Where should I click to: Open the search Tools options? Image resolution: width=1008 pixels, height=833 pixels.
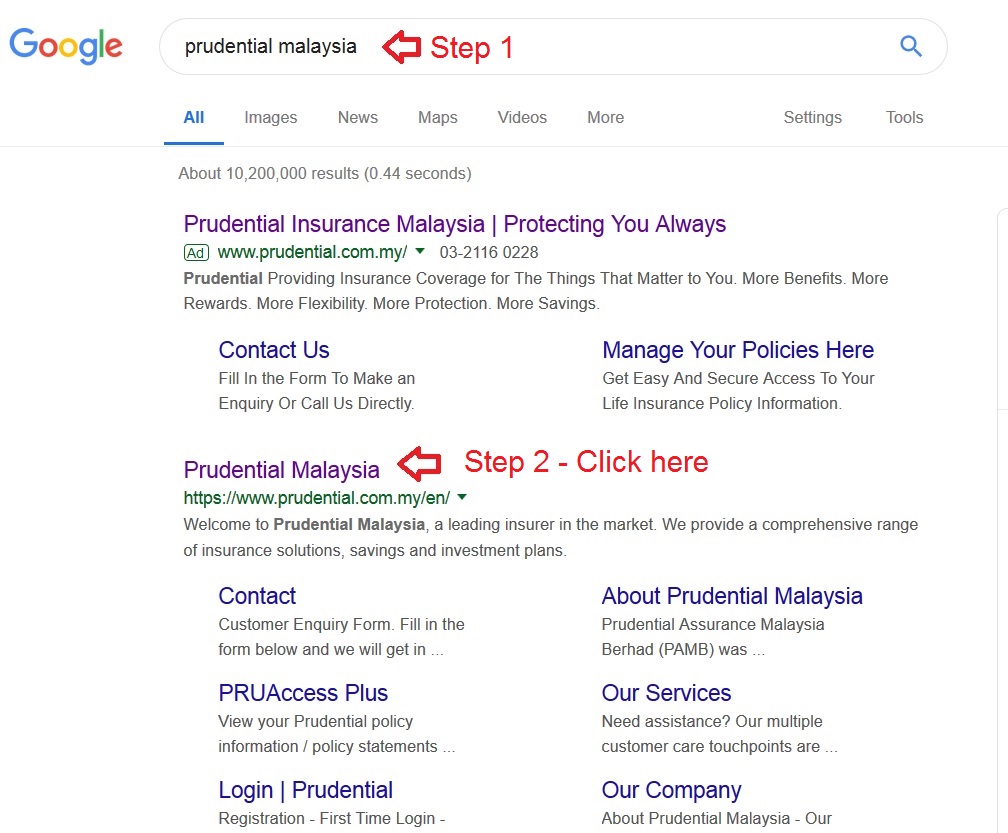tap(904, 117)
